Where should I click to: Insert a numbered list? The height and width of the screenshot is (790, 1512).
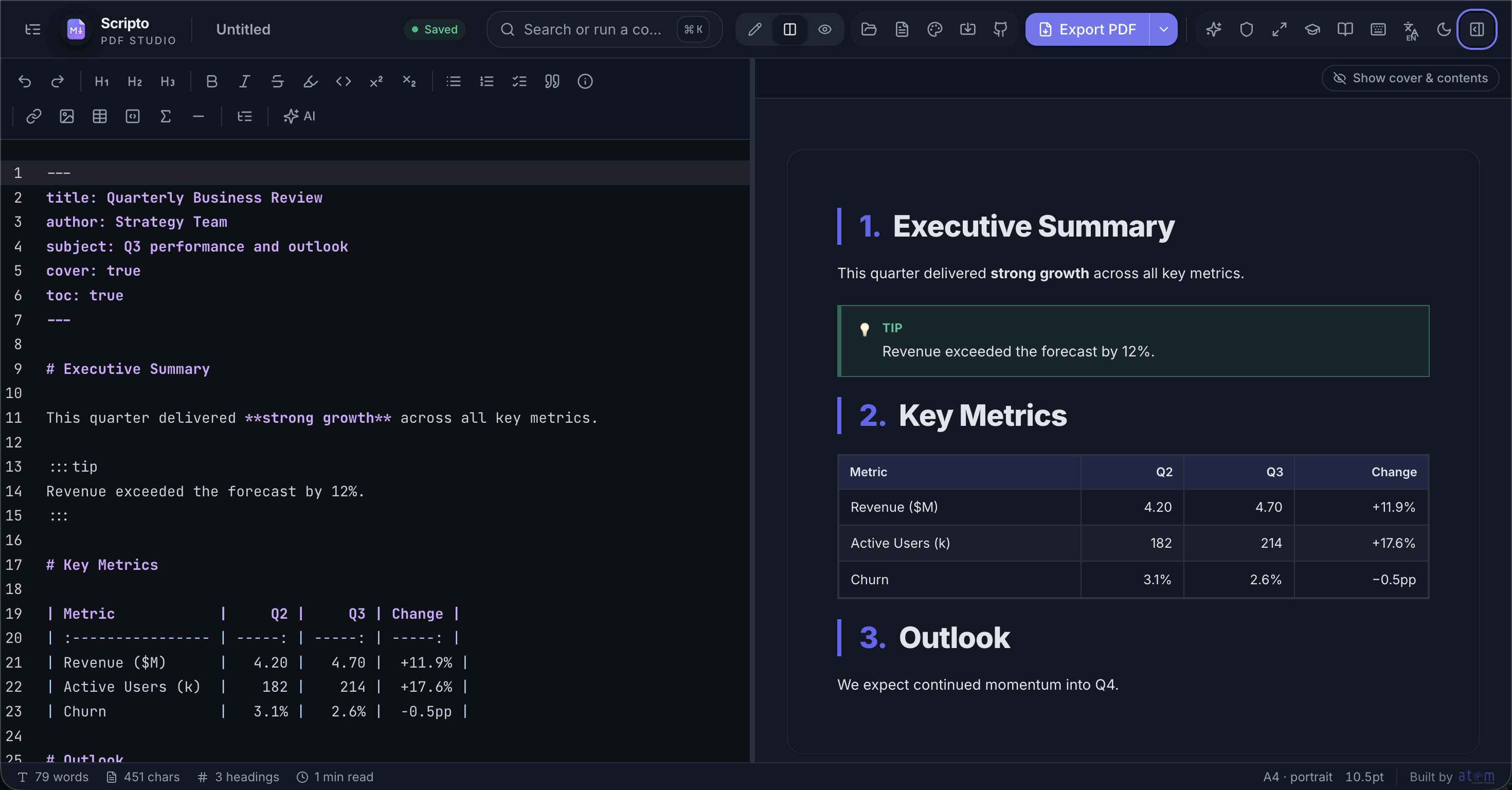tap(487, 82)
